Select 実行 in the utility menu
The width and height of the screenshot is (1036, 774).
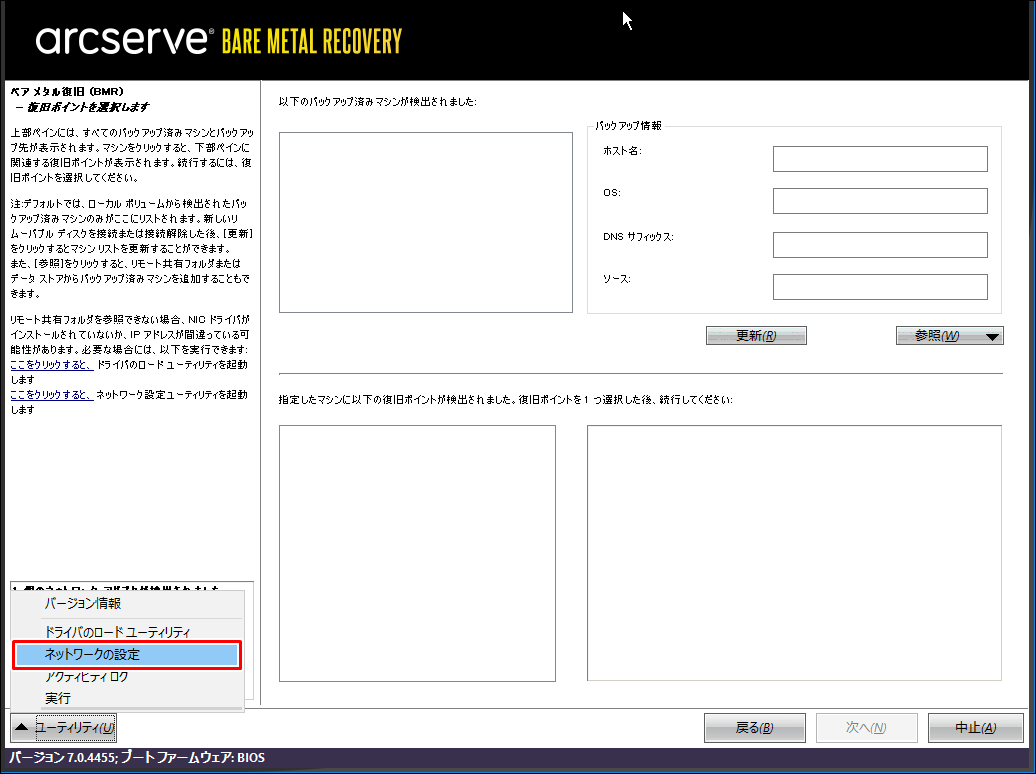coord(57,698)
